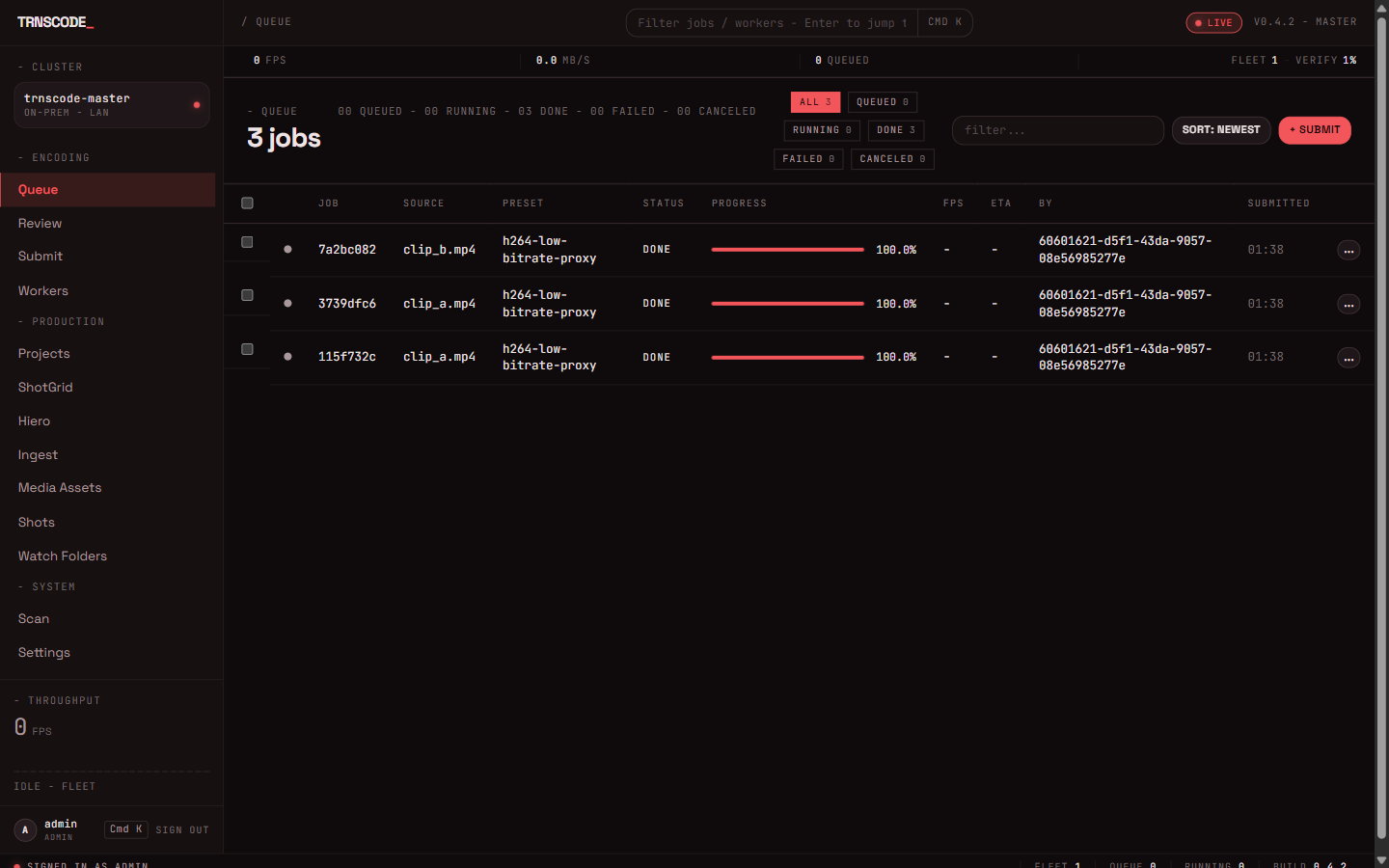1389x868 pixels.
Task: Click the PRESET column header
Action: [x=523, y=203]
